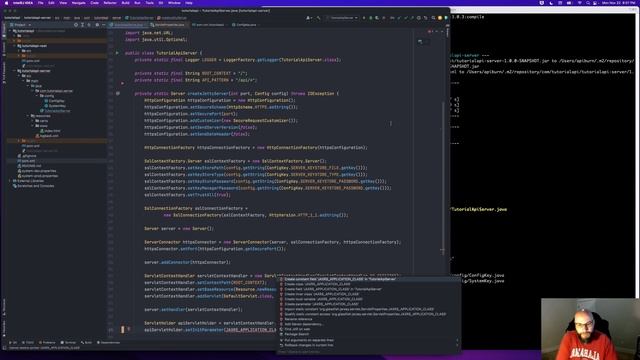Open the Apple menu
640x360 pixels.
pos(6,3)
